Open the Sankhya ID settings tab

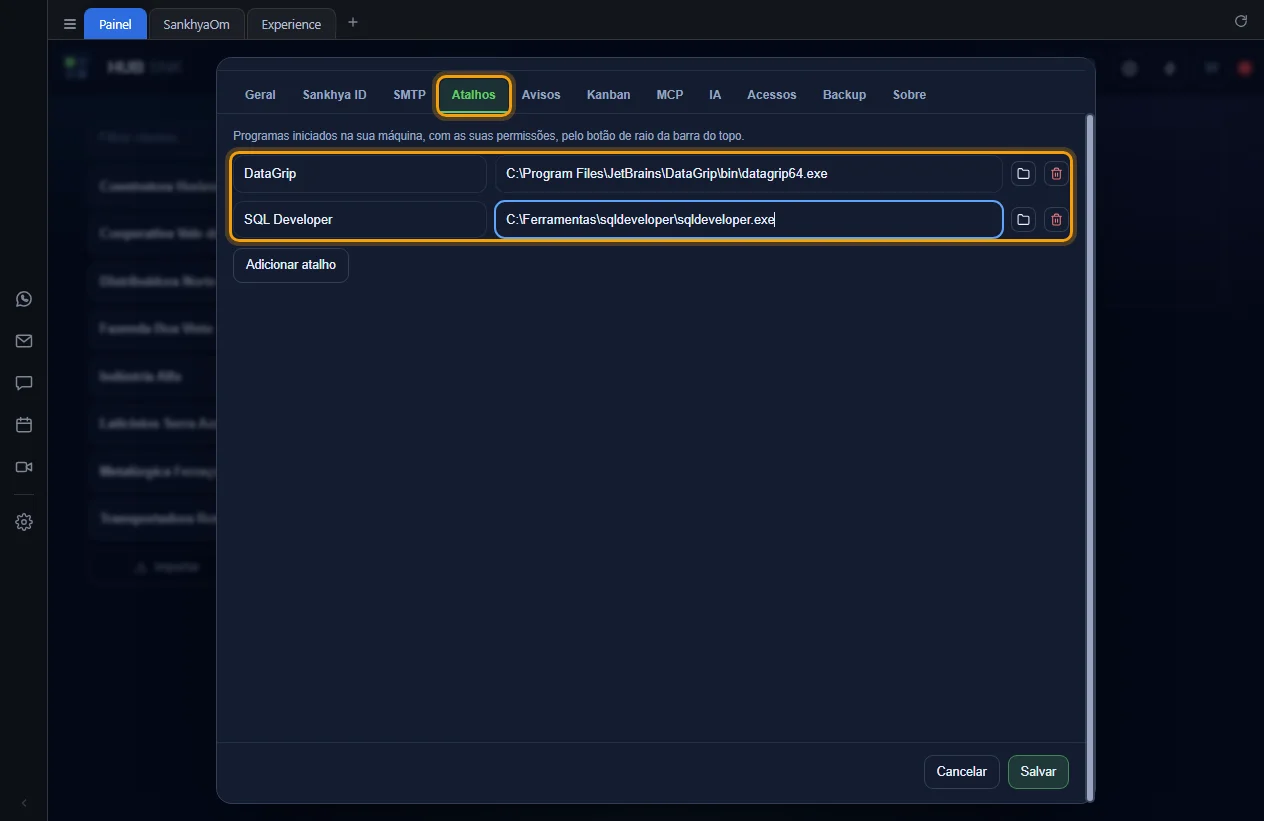pyautogui.click(x=335, y=95)
